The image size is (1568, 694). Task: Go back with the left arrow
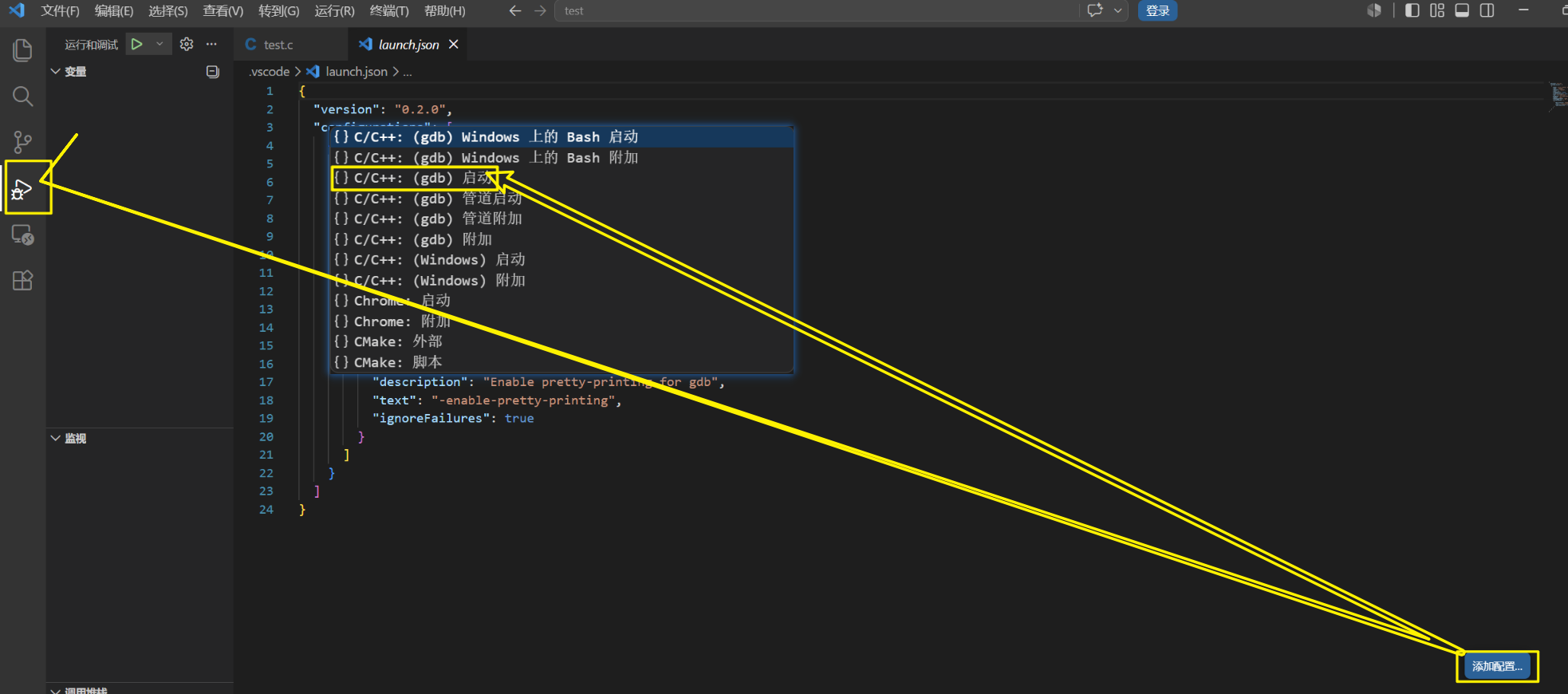coord(515,10)
